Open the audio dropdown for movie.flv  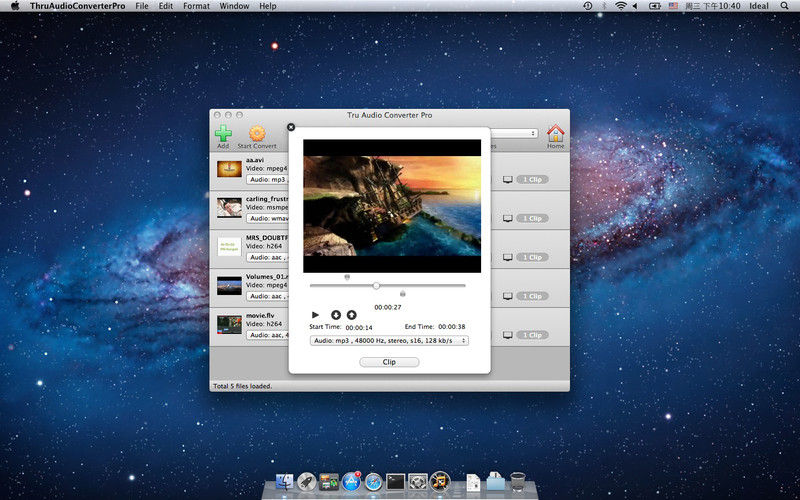[266, 335]
